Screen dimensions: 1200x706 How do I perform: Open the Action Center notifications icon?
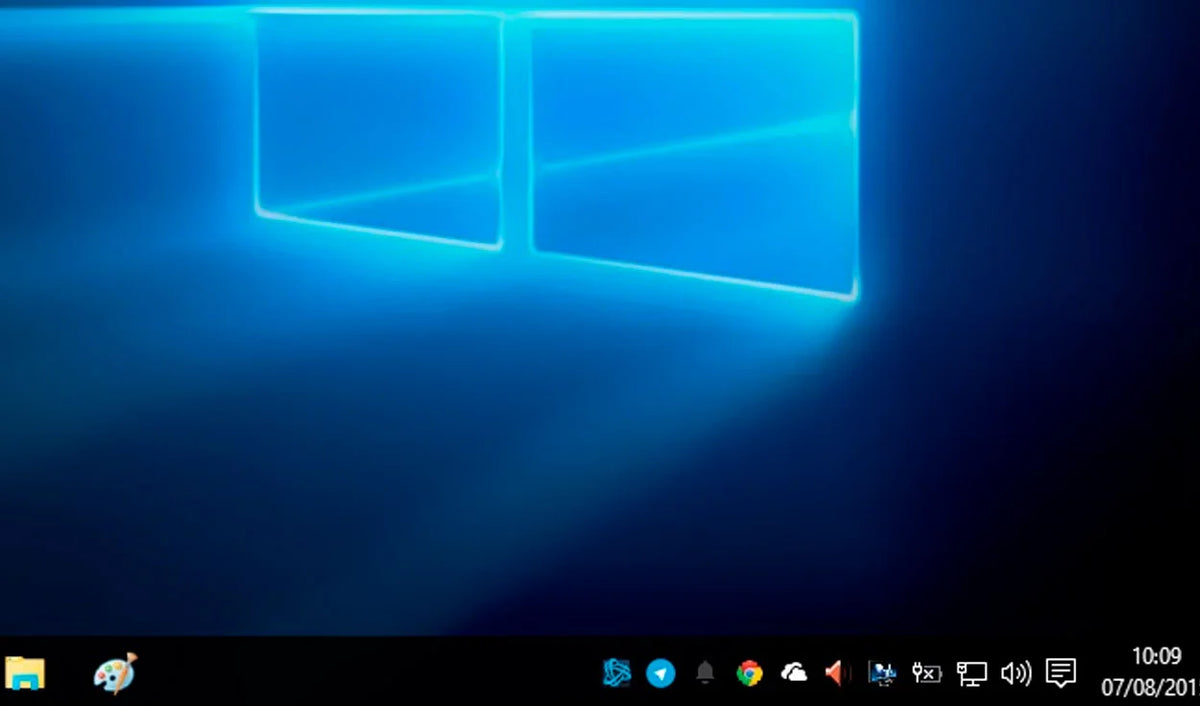click(1061, 673)
